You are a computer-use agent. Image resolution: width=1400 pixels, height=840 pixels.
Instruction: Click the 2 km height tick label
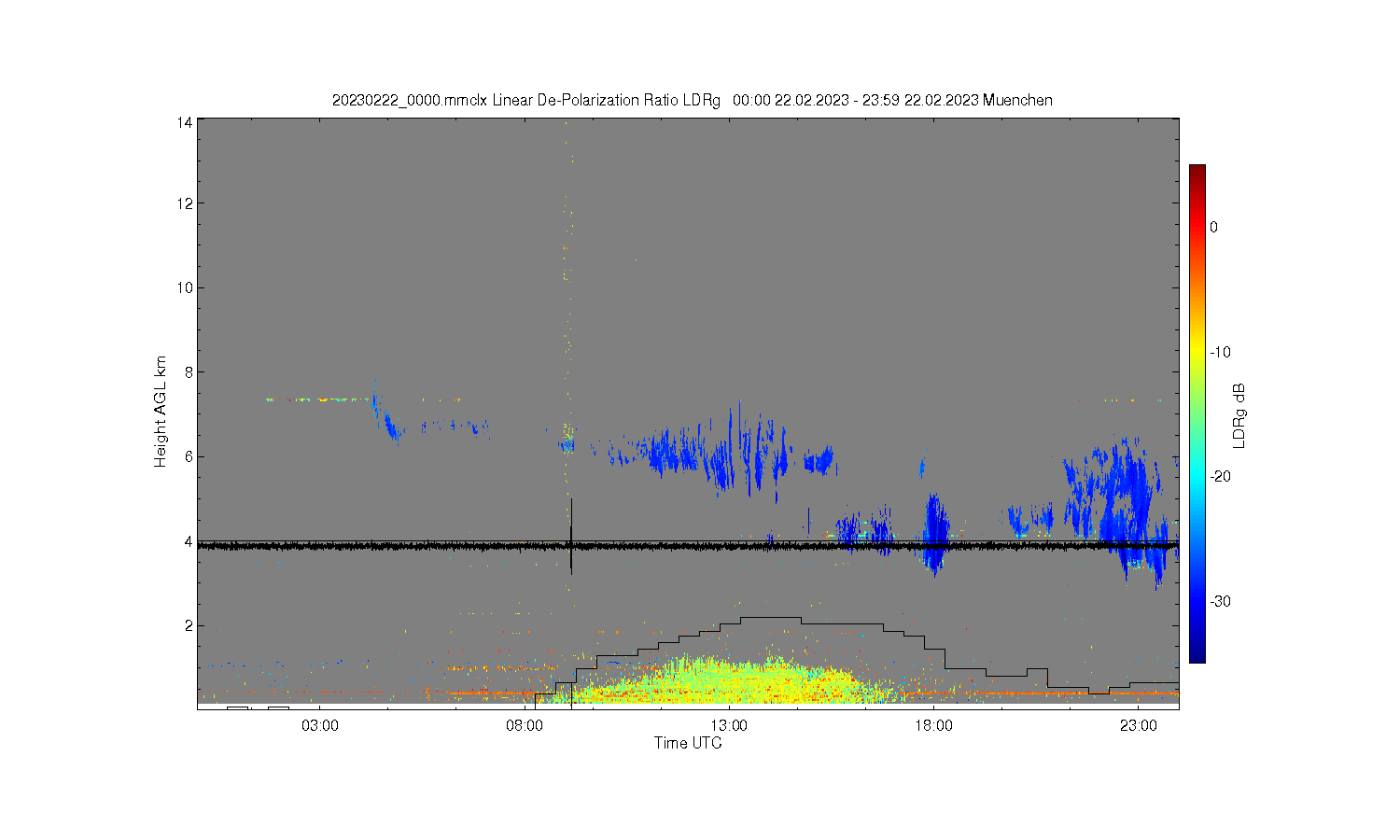click(x=189, y=625)
